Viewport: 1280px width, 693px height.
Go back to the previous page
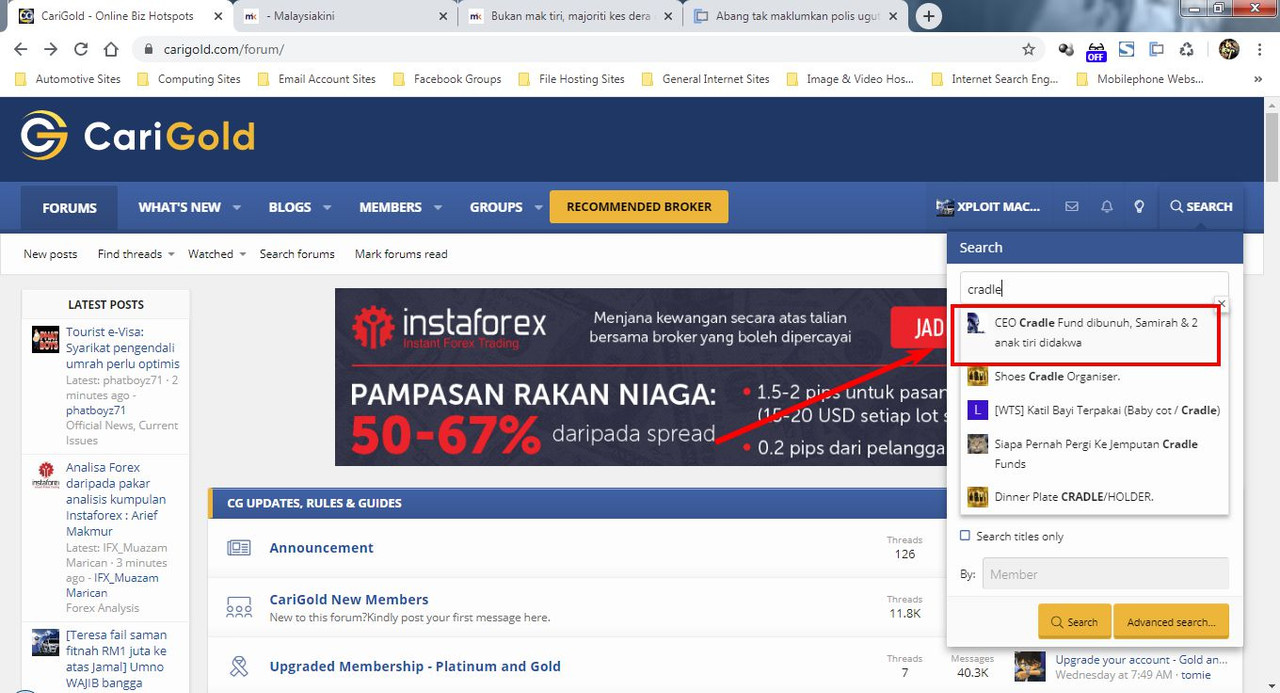[x=21, y=49]
